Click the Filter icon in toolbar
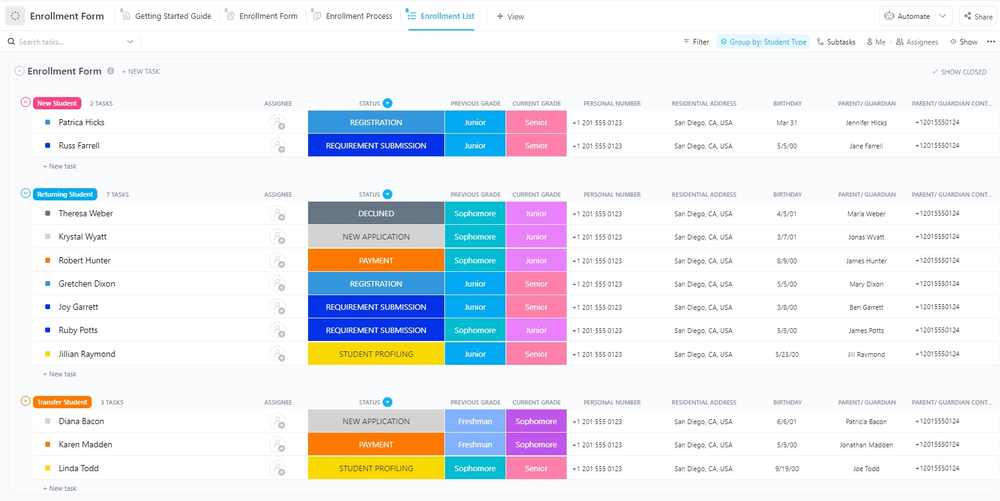The image size is (1000, 501). point(686,42)
